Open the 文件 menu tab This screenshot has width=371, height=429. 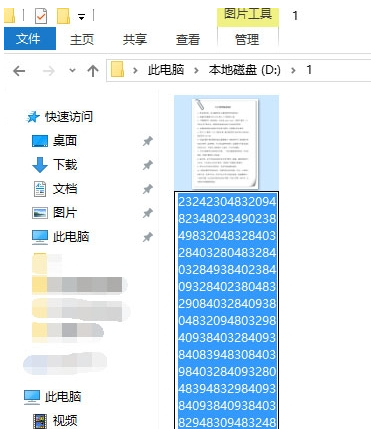[30, 39]
